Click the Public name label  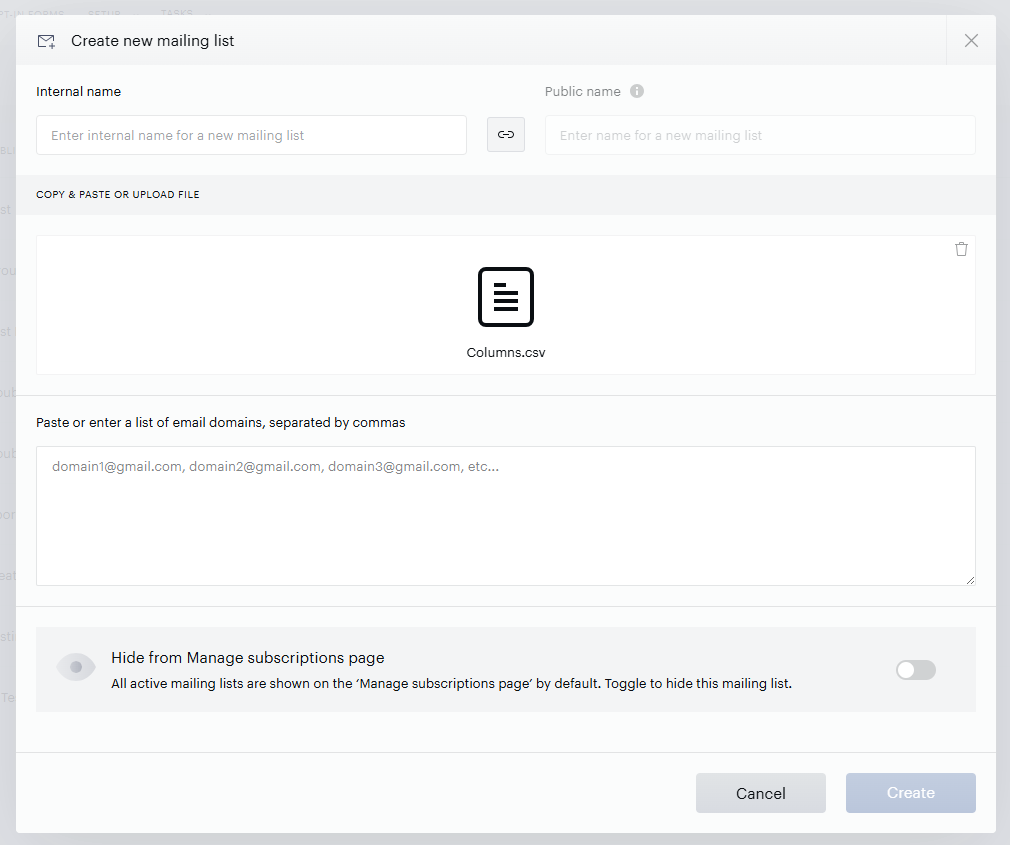583,91
